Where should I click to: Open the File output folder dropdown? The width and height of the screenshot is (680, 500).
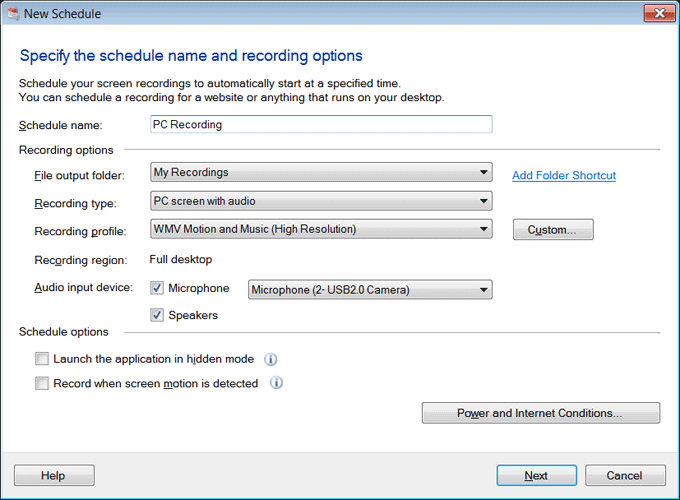point(321,173)
